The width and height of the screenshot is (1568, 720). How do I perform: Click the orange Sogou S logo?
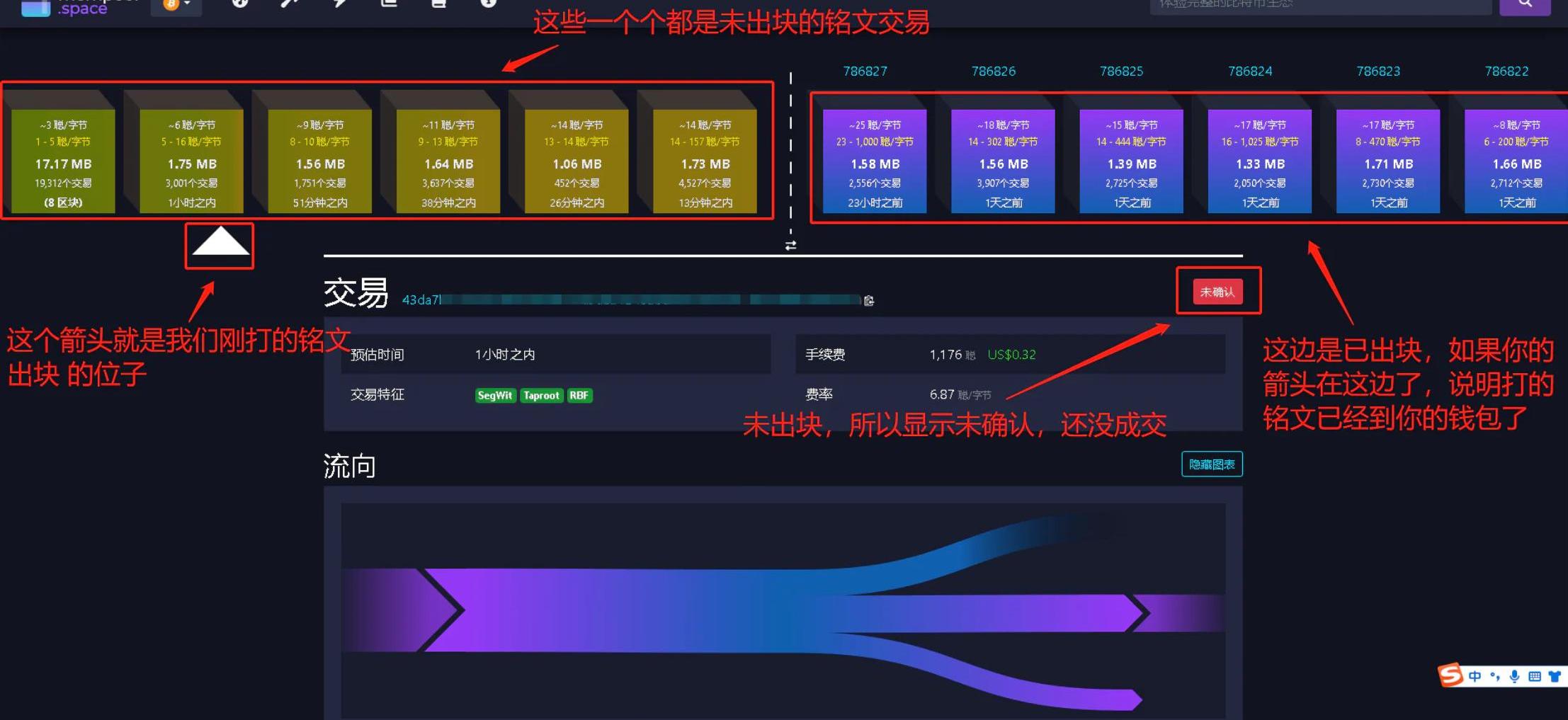(x=1450, y=675)
